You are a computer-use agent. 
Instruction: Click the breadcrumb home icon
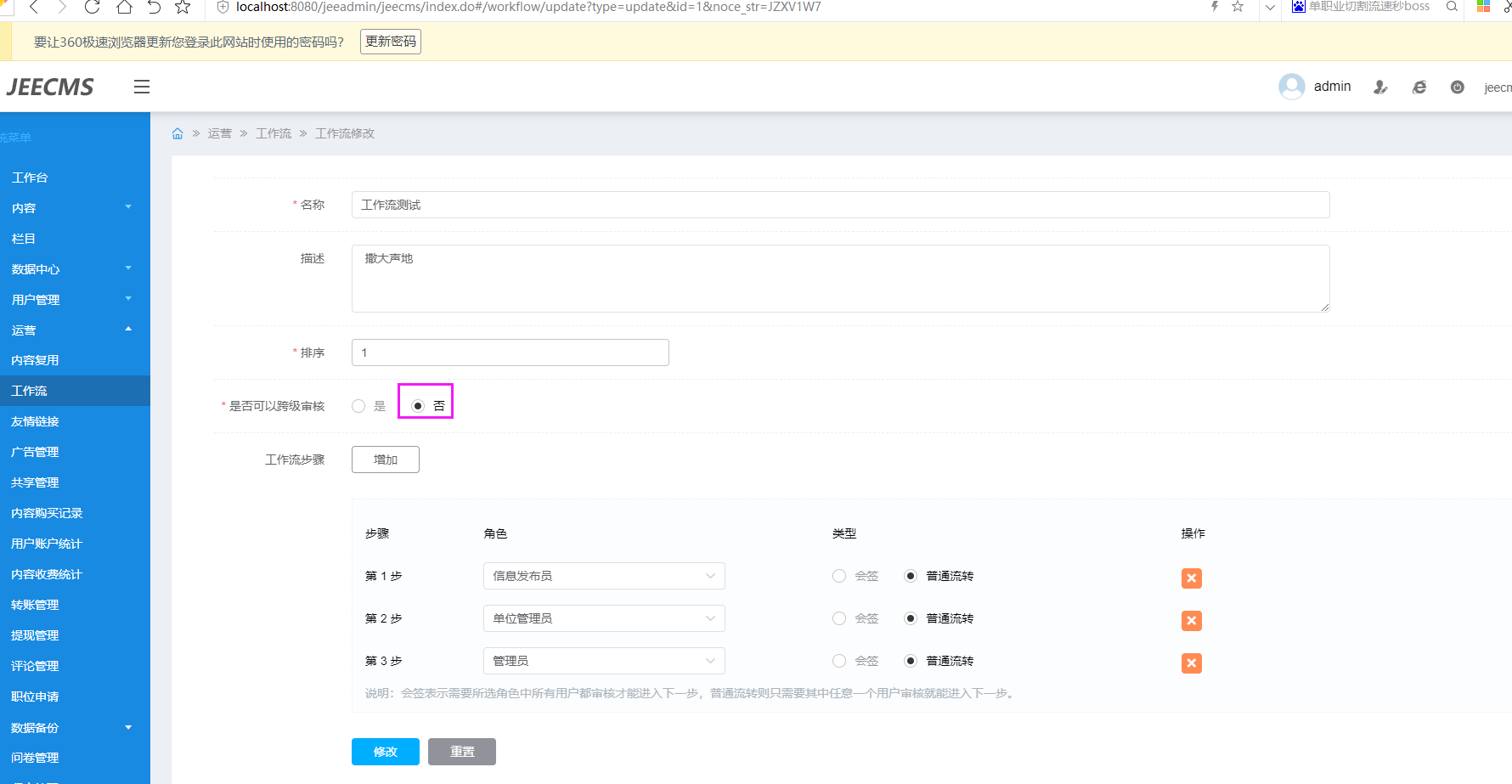click(178, 133)
